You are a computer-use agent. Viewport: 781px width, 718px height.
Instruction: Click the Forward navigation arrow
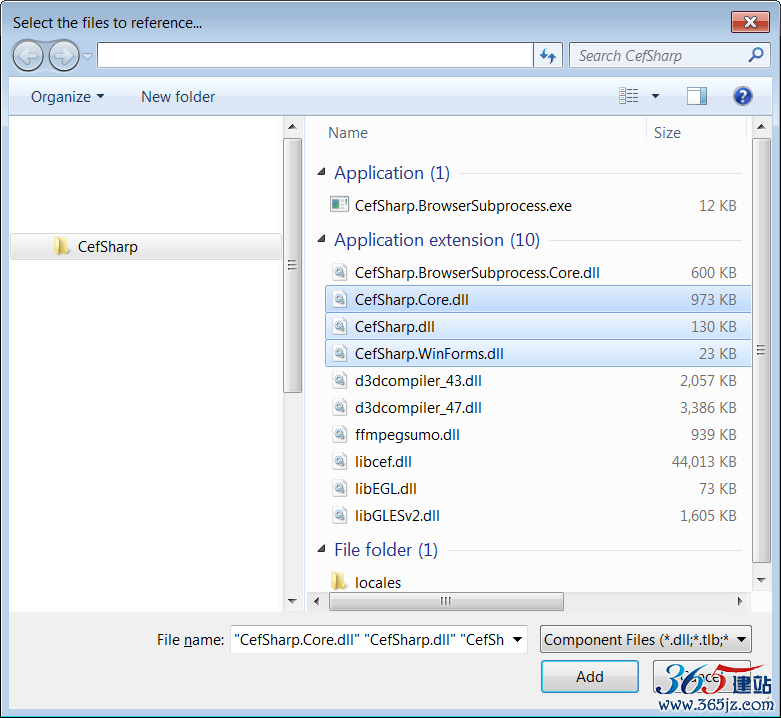pos(64,56)
